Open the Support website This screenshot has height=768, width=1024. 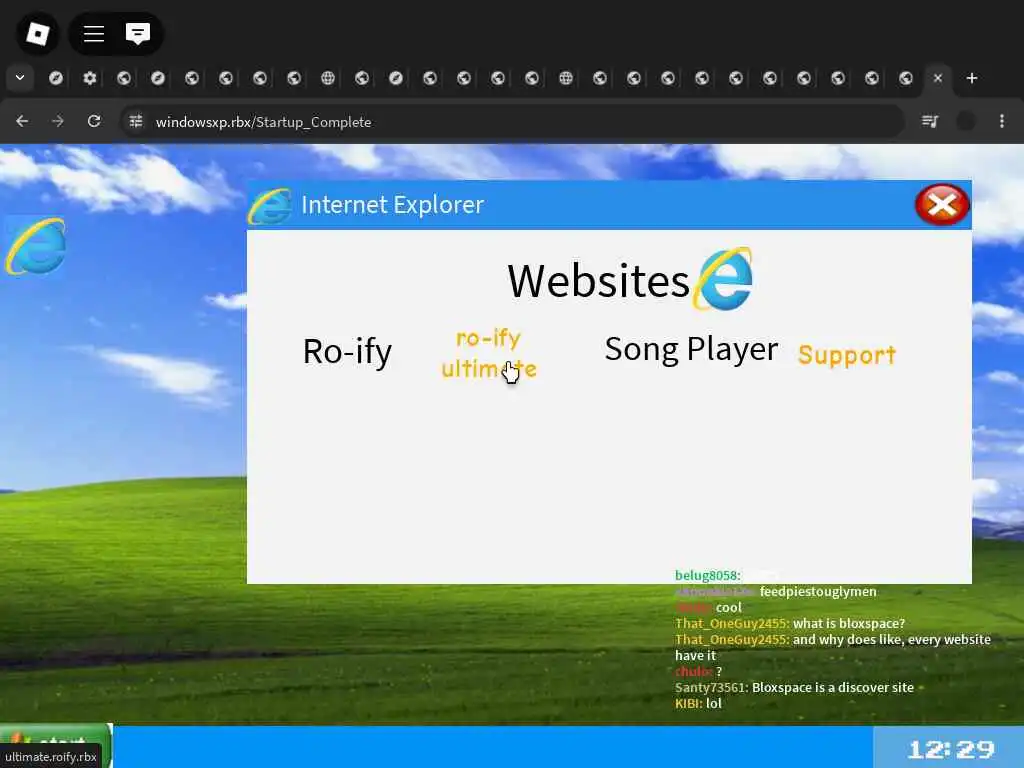point(847,355)
